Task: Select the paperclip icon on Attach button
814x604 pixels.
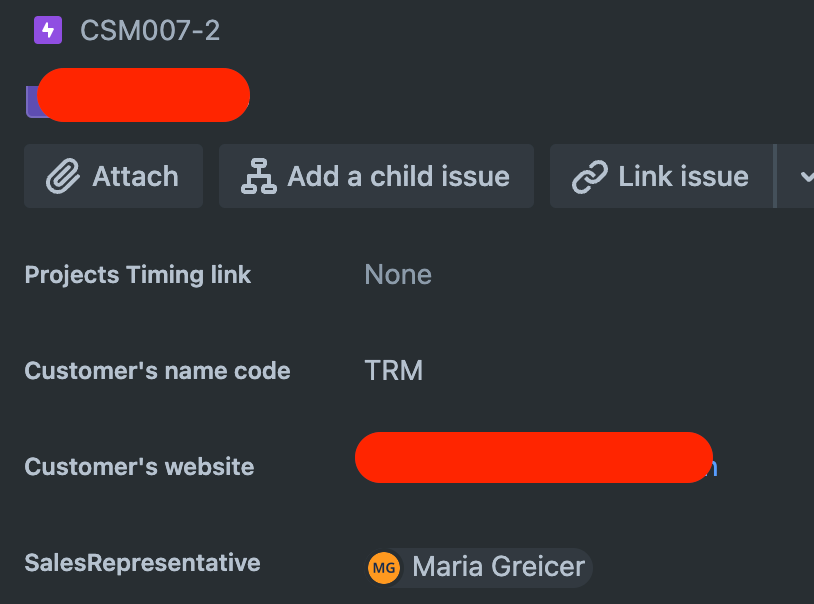Action: click(63, 176)
